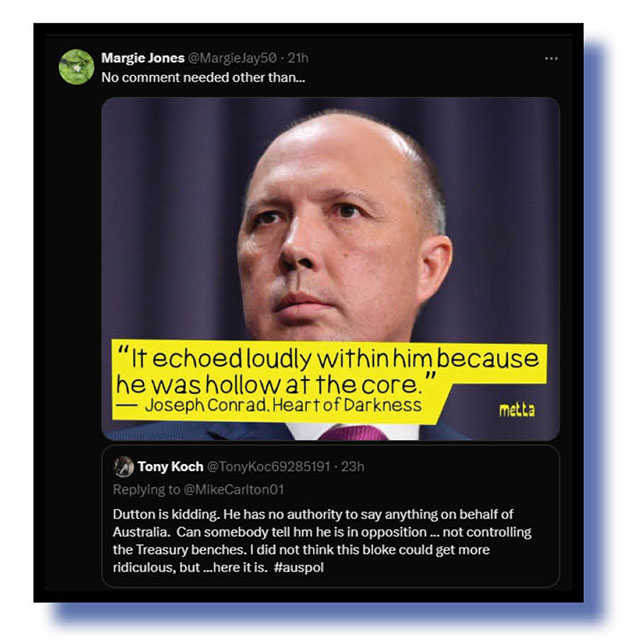624x641 pixels.
Task: Open Tony Koch's display name
Action: 170,466
